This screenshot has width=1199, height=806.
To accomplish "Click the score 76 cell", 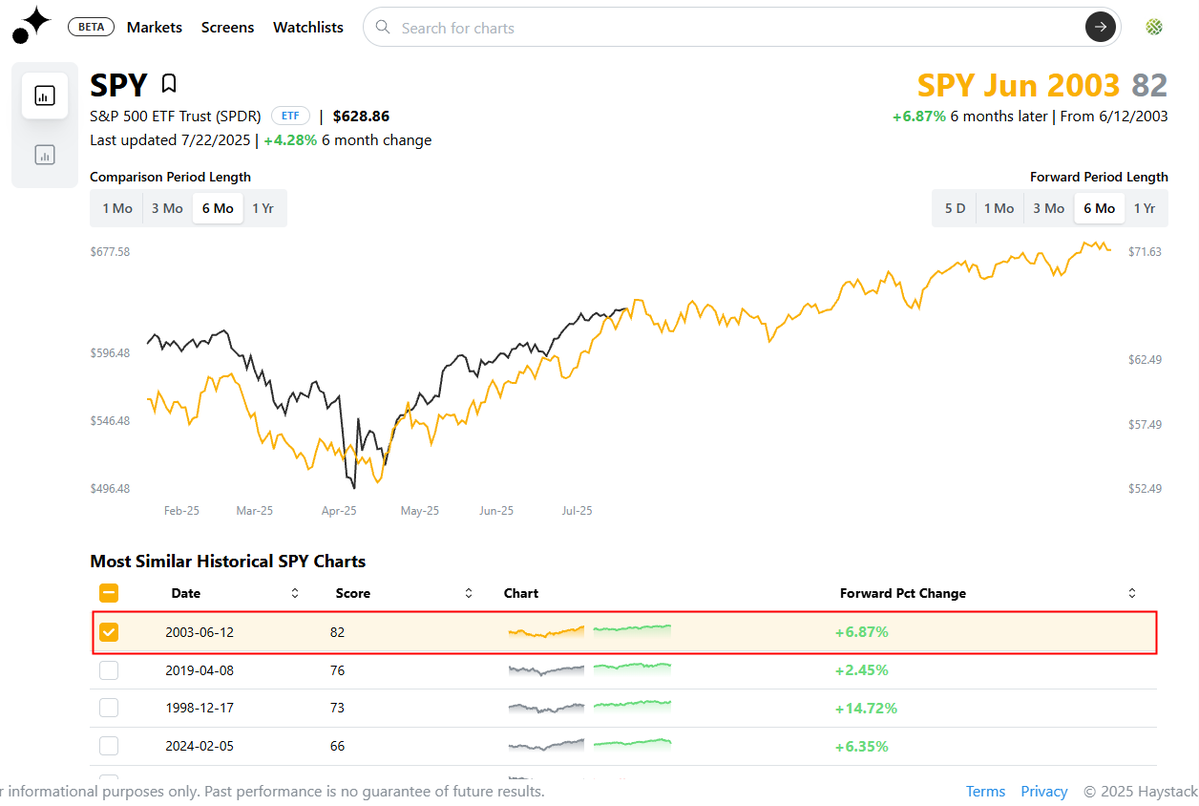I will [x=337, y=670].
